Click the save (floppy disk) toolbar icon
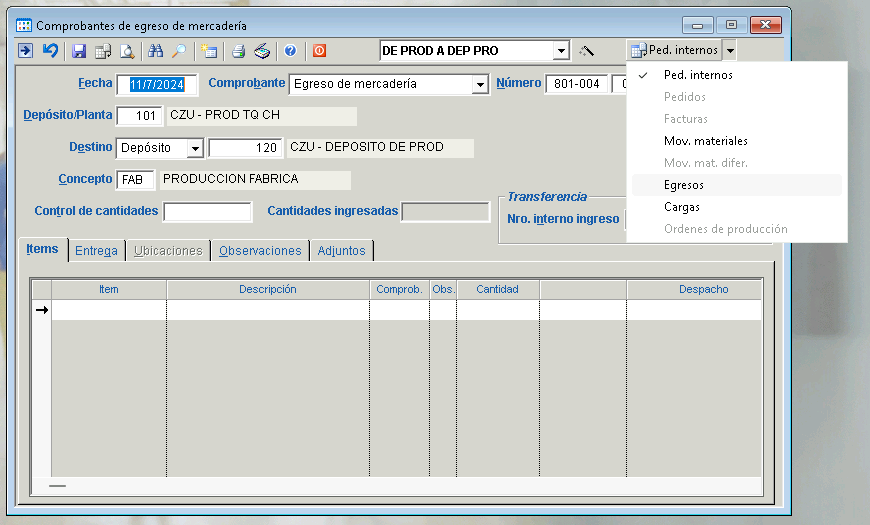 (x=79, y=51)
